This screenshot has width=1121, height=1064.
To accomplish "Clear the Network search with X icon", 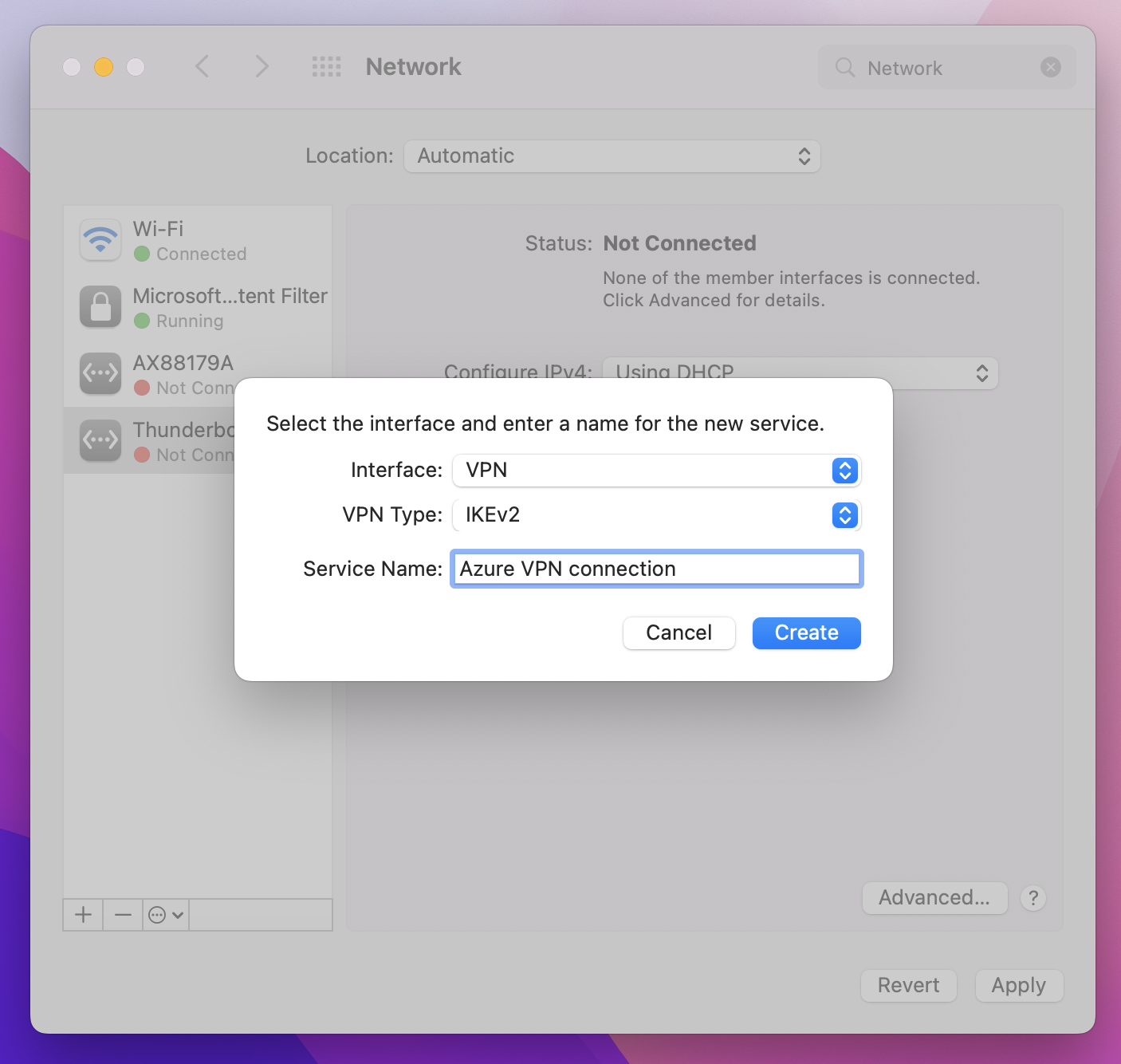I will 1050,67.
